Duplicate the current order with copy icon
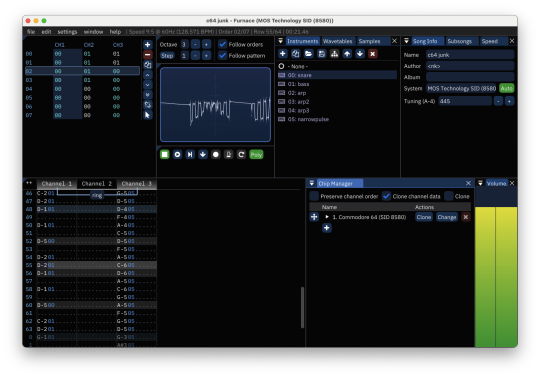The height and width of the screenshot is (377, 540). click(147, 64)
